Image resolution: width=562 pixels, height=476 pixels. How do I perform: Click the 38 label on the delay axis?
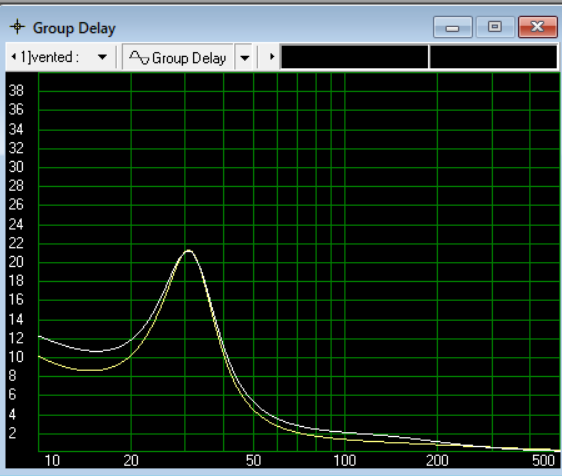[16, 90]
